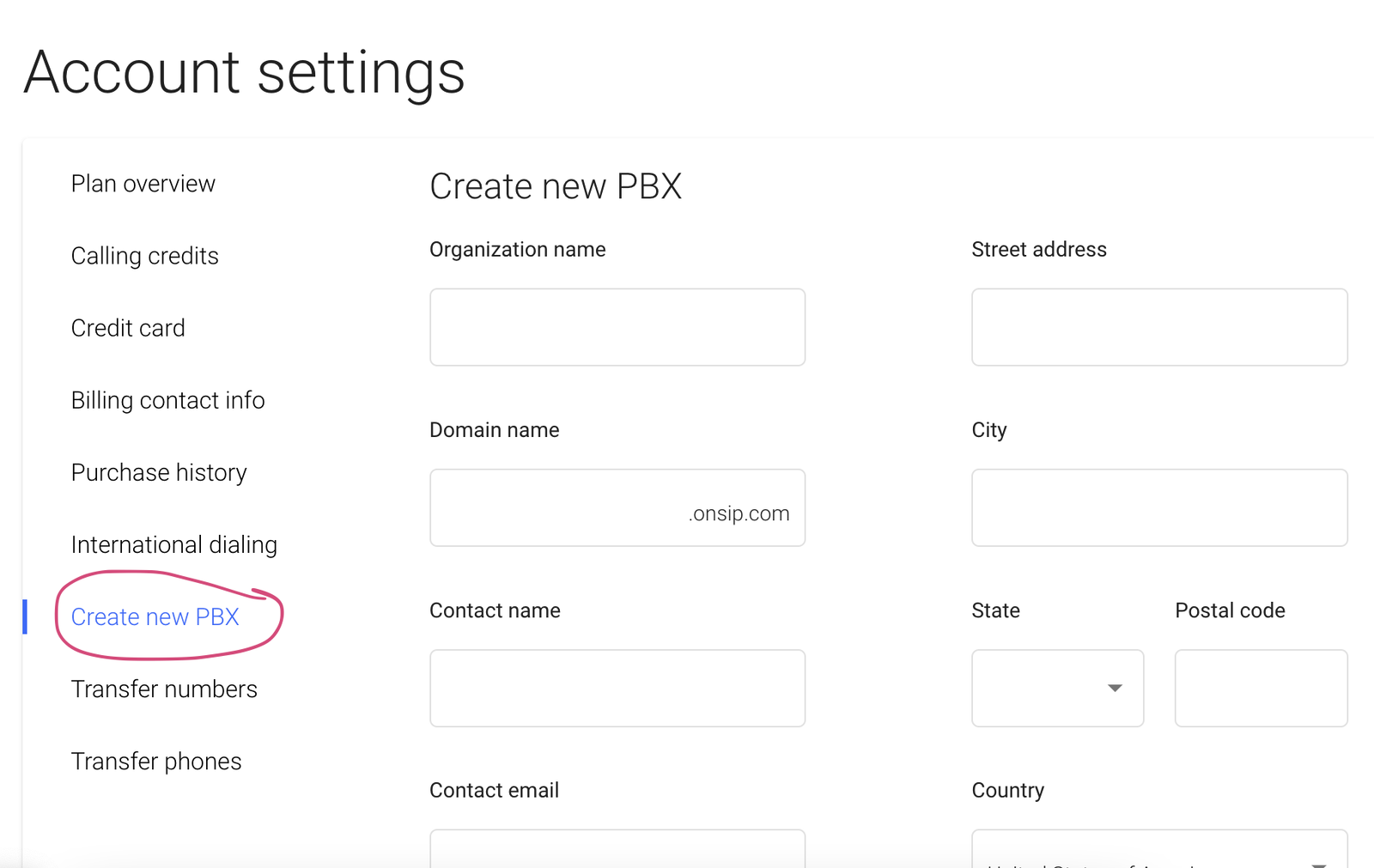Open Transfer phones section
1374x868 pixels.
pos(156,761)
